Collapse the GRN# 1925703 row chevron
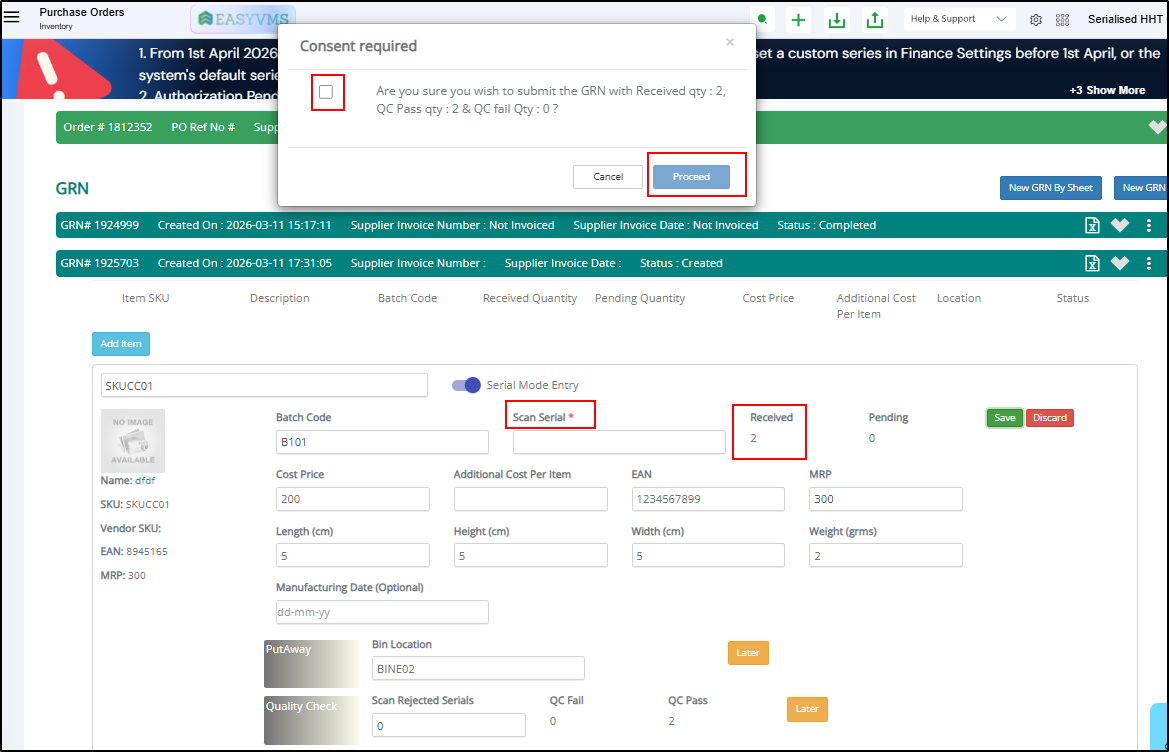Image resolution: width=1169 pixels, height=752 pixels. pyautogui.click(x=1120, y=263)
